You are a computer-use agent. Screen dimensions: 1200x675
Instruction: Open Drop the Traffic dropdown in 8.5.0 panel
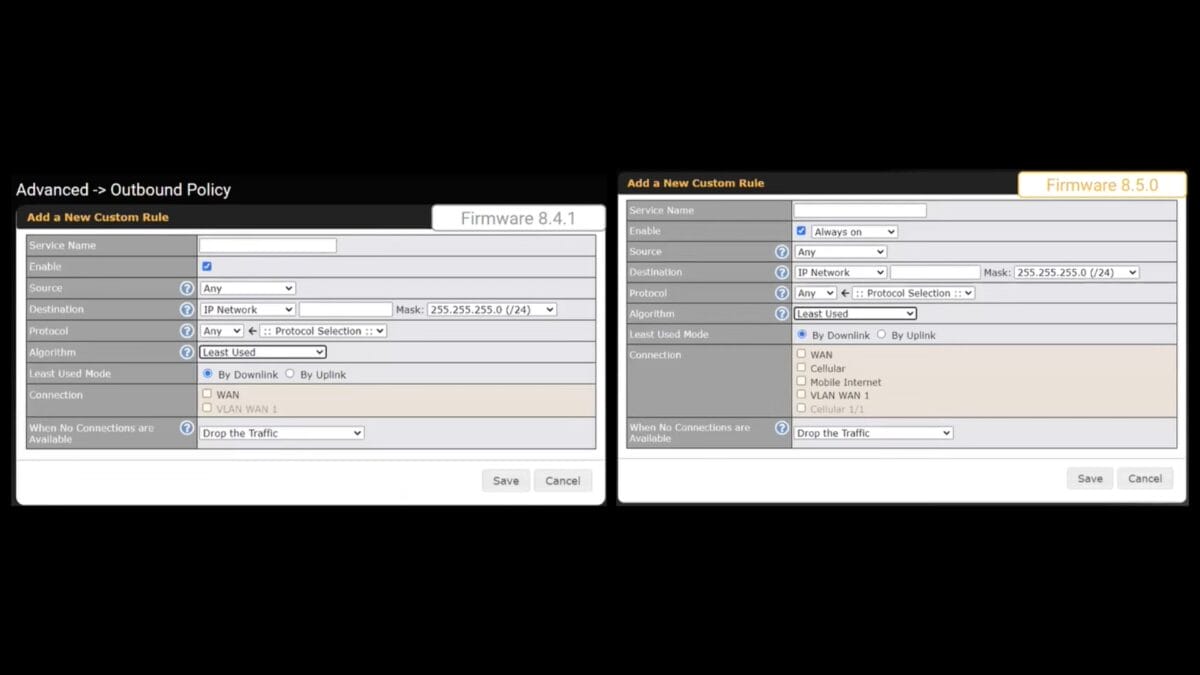pyautogui.click(x=873, y=433)
